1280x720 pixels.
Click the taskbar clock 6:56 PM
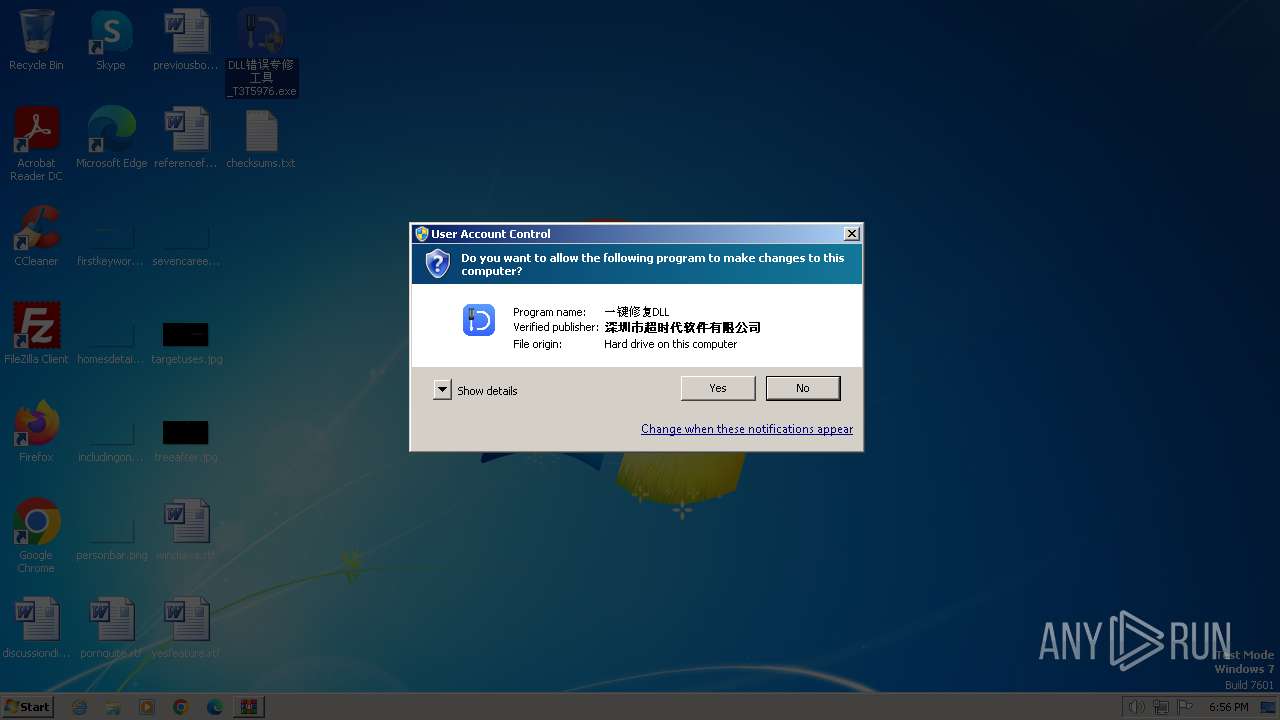pyautogui.click(x=1229, y=707)
